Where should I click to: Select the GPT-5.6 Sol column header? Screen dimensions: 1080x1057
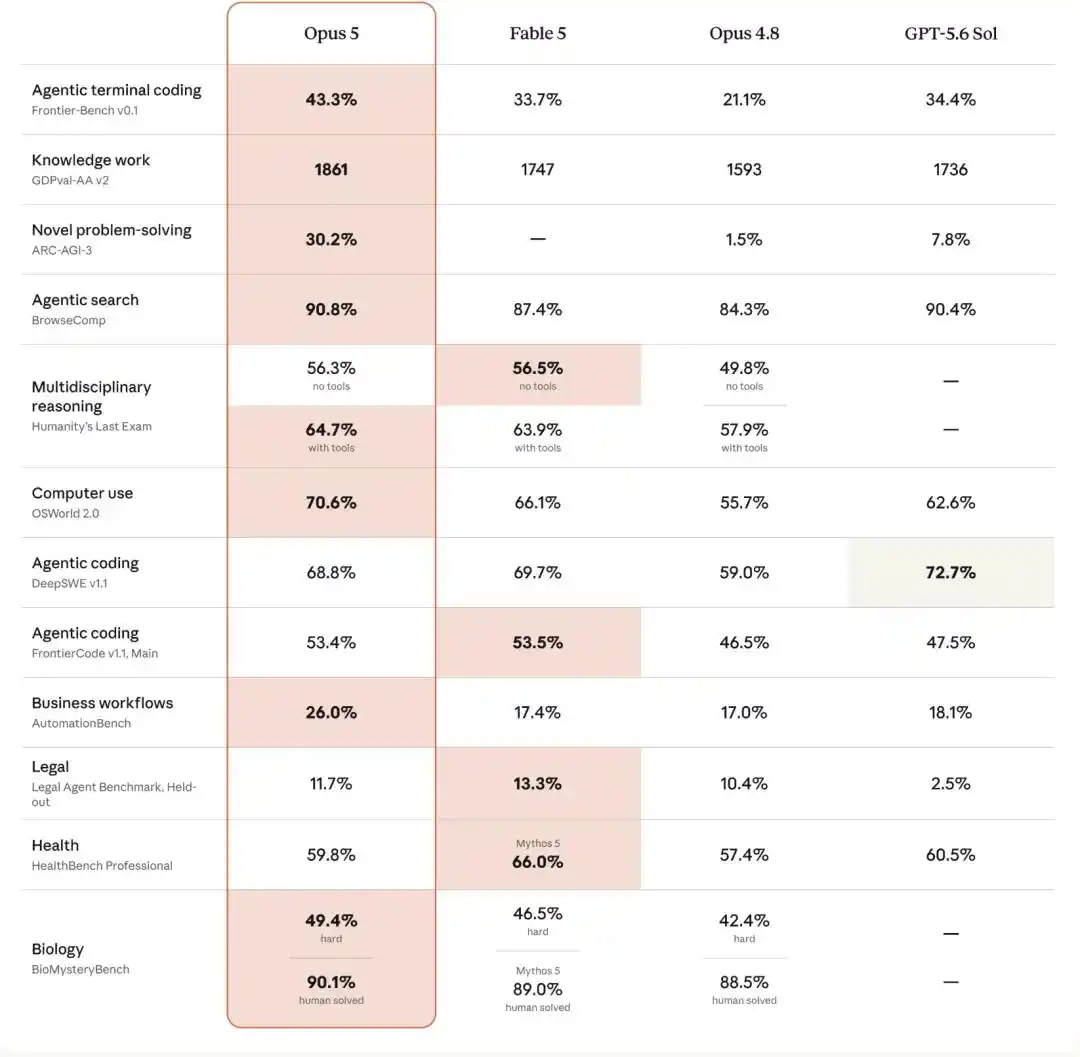pos(951,33)
